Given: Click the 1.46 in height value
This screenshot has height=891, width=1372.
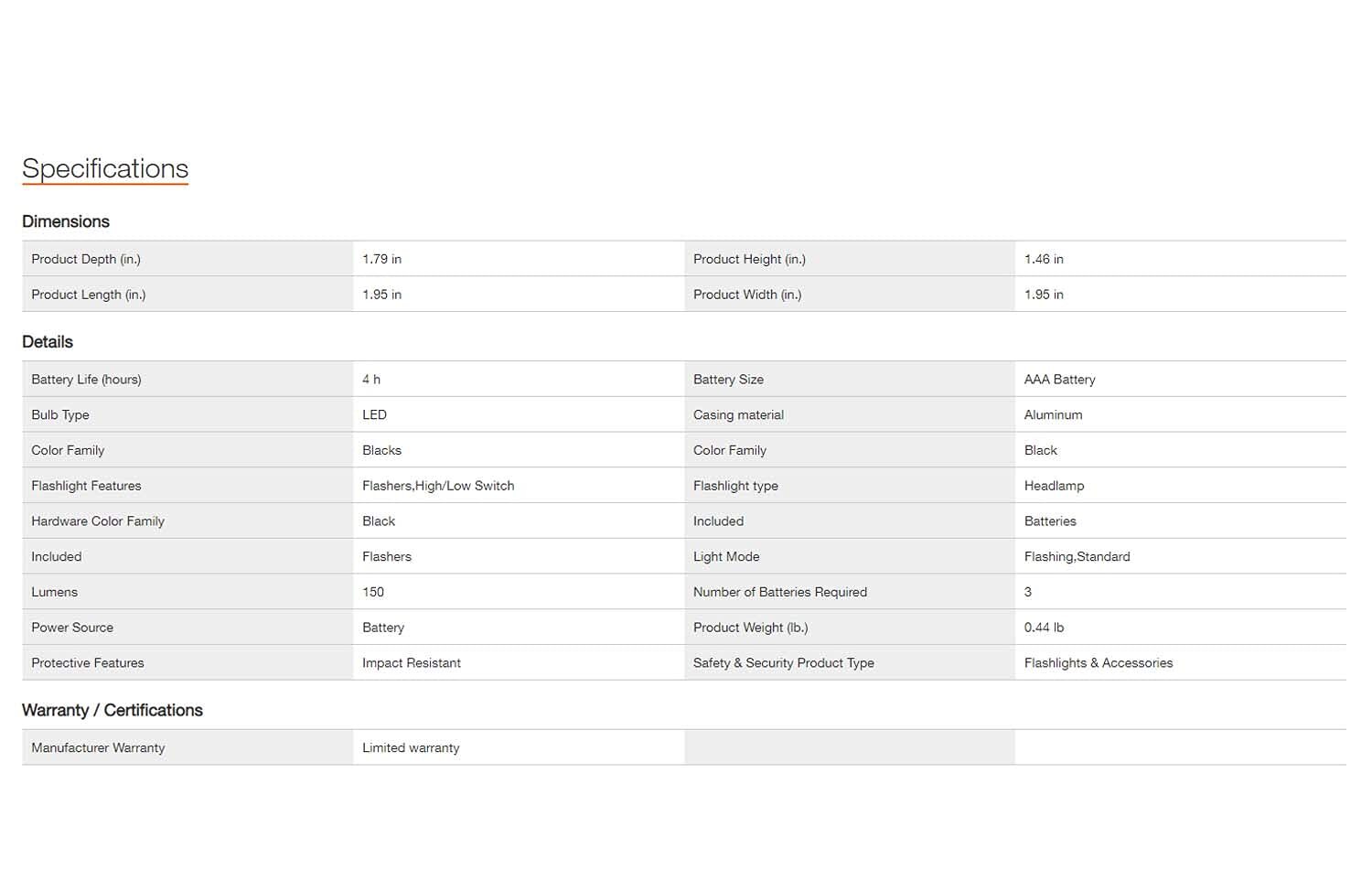Looking at the screenshot, I should click(1044, 259).
